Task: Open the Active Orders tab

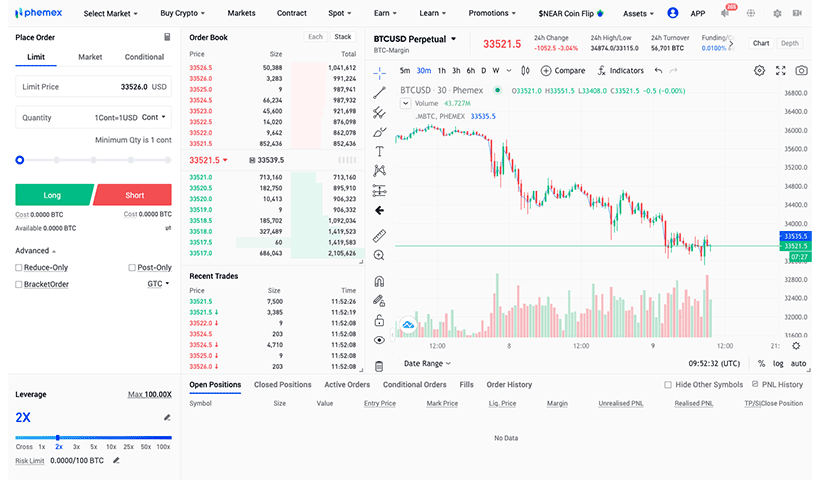Action: coord(347,385)
